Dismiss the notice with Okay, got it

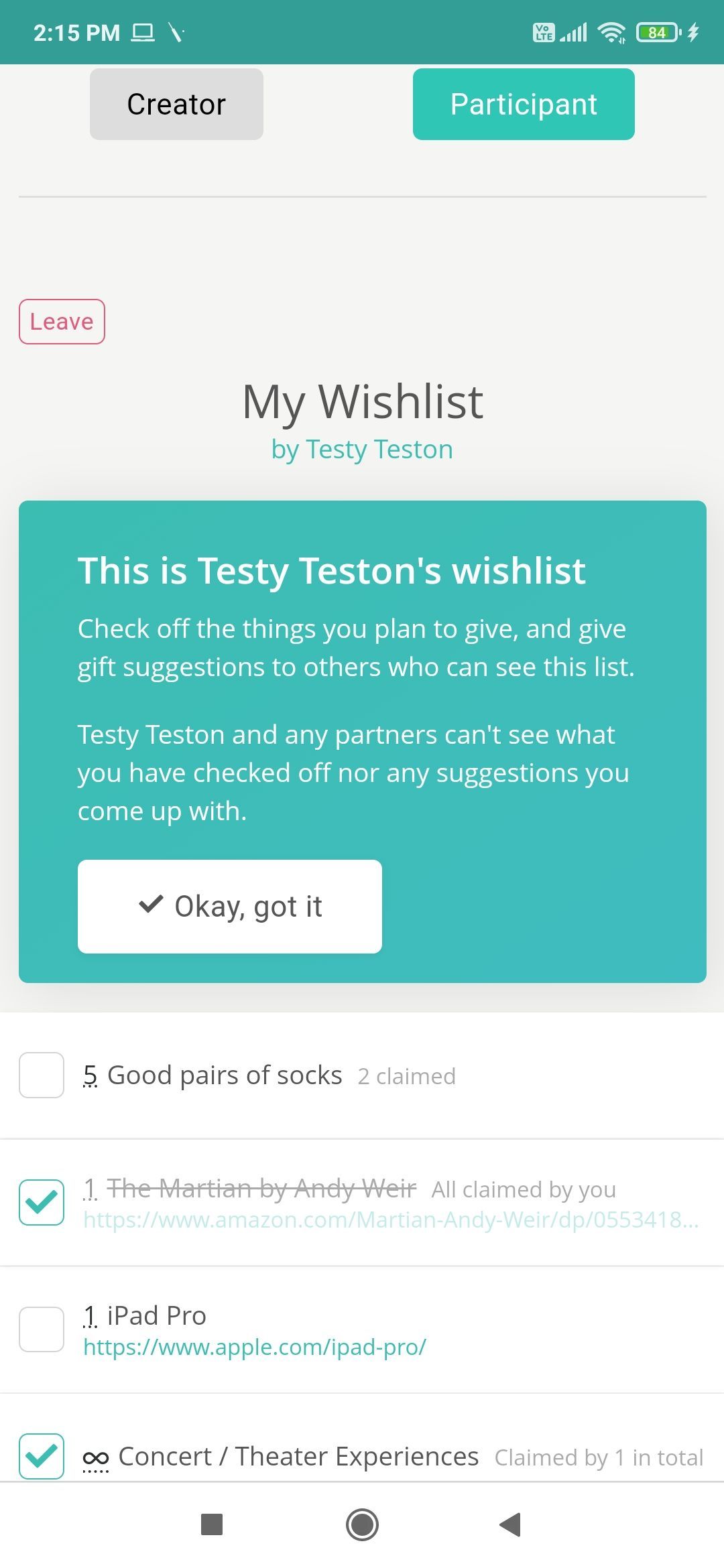229,905
